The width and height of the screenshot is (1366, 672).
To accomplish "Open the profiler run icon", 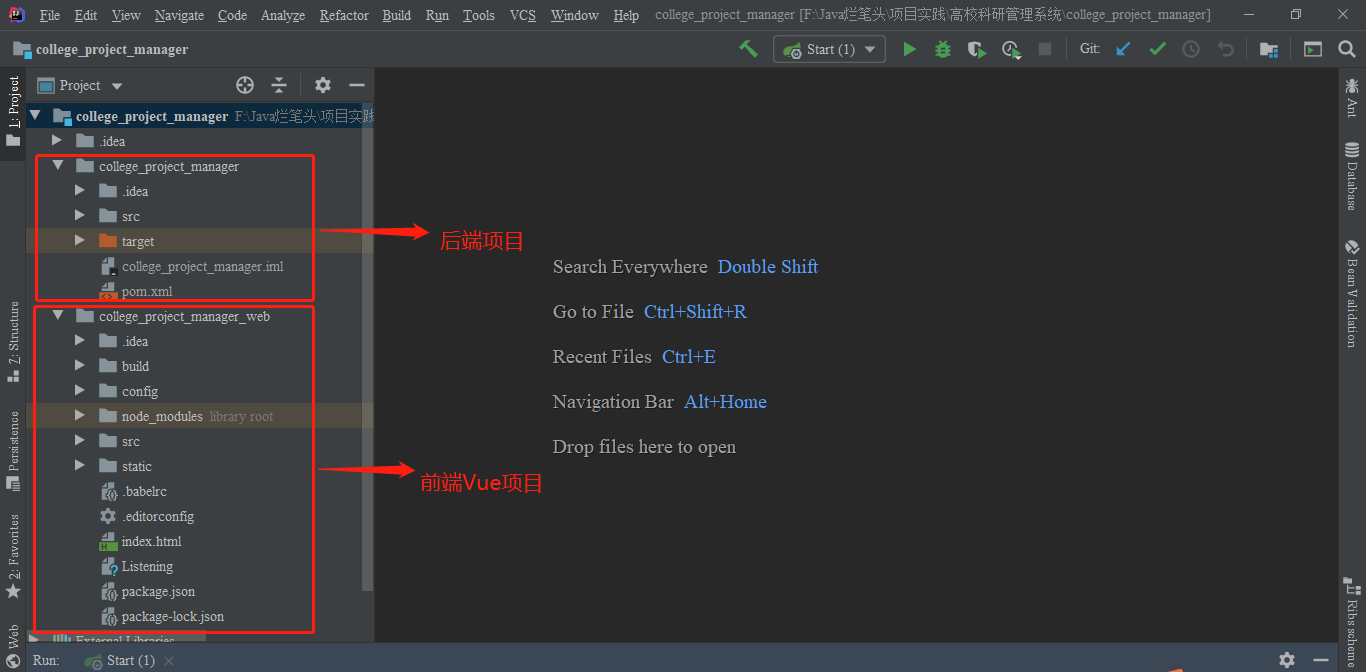I will tap(1011, 49).
